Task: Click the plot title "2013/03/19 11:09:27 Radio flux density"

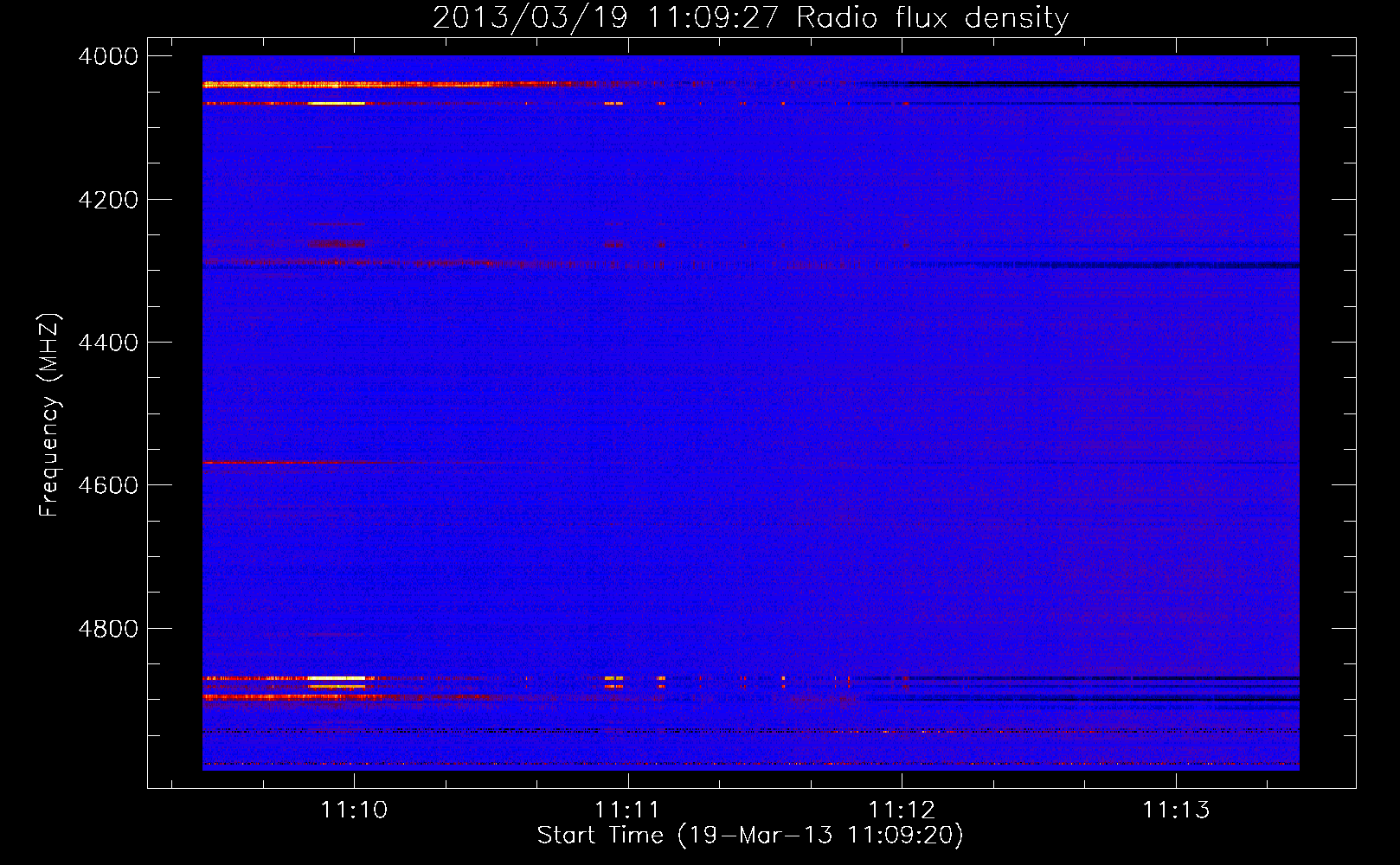Action: click(x=750, y=17)
